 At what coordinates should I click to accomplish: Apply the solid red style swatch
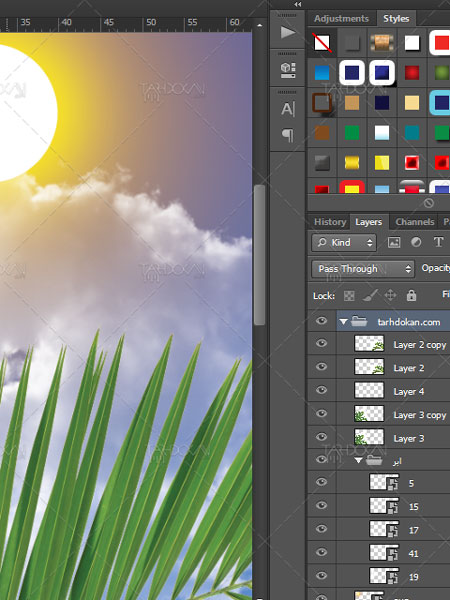pyautogui.click(x=440, y=42)
